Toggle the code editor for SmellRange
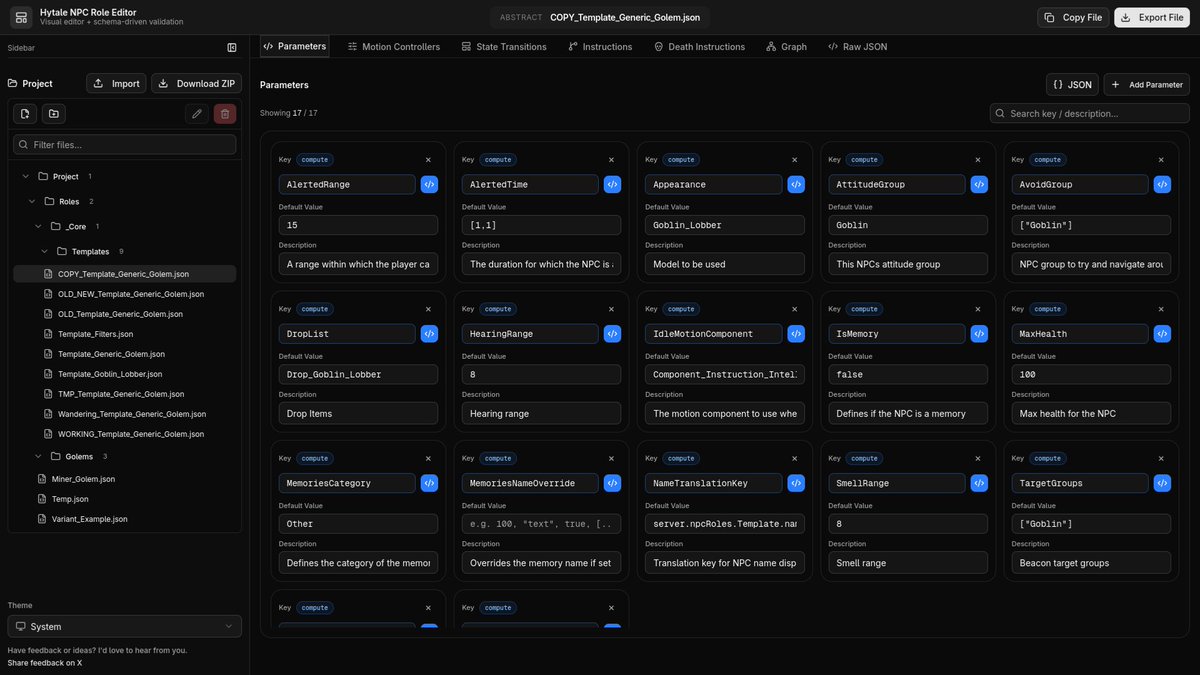1200x675 pixels. point(978,483)
